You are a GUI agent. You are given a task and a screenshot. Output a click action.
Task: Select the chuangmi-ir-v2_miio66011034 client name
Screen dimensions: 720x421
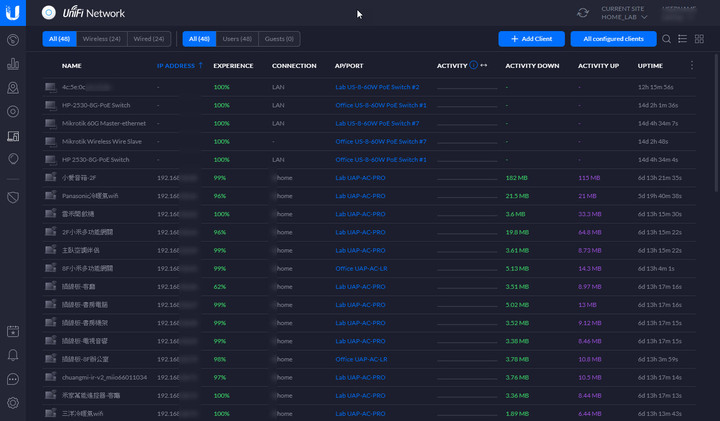pyautogui.click(x=104, y=377)
